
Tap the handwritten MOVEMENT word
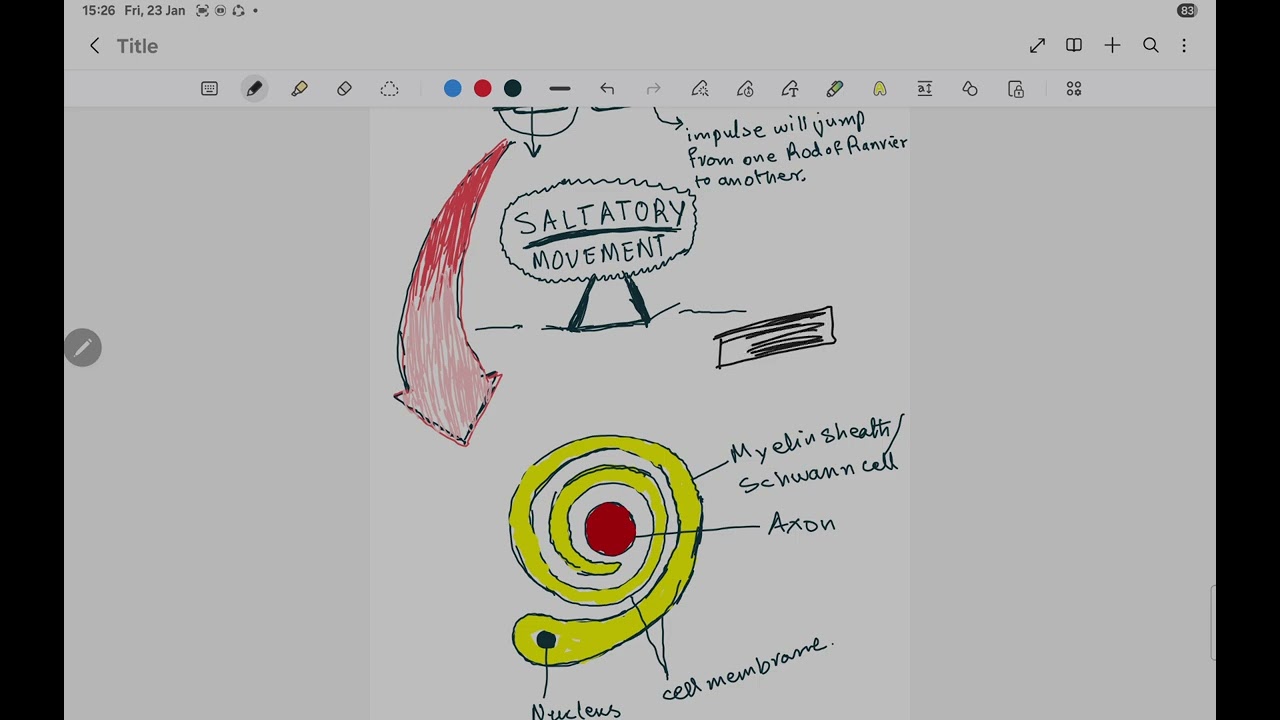coord(598,254)
